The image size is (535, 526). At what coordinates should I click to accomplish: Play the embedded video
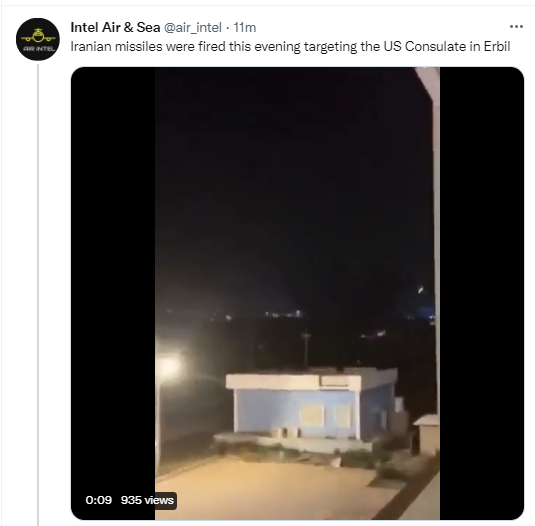[x=297, y=293]
